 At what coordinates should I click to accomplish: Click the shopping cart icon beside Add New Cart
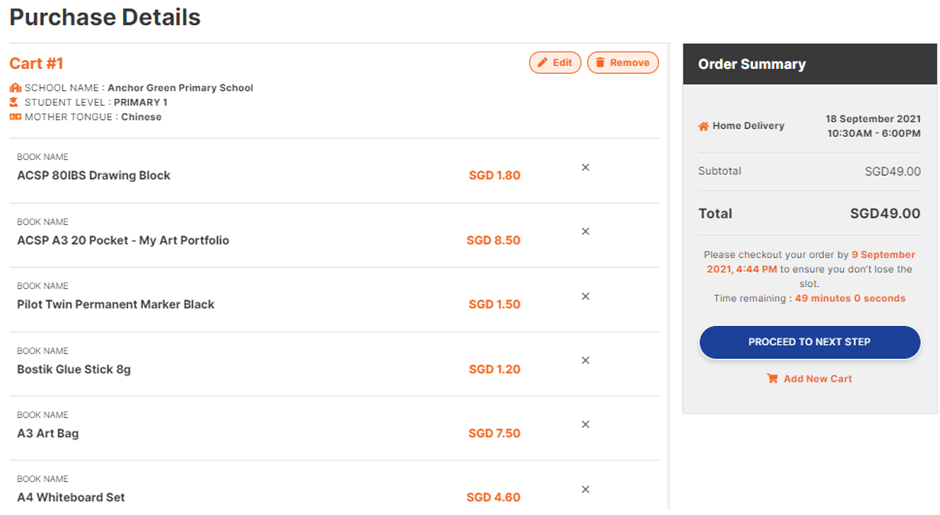click(x=772, y=378)
